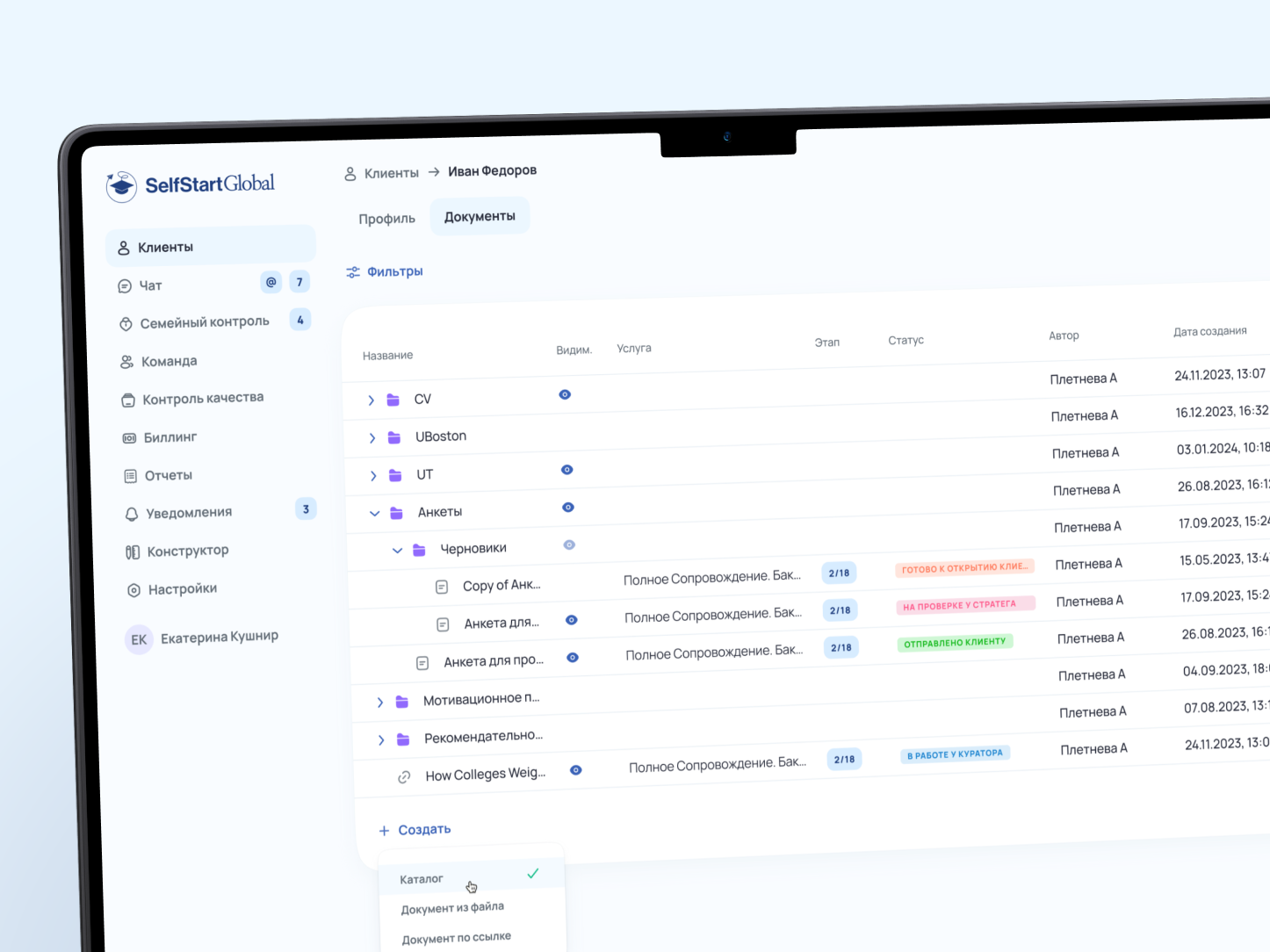This screenshot has width=1270, height=952.
Task: Click the Фильтры sliders icon
Action: (353, 272)
